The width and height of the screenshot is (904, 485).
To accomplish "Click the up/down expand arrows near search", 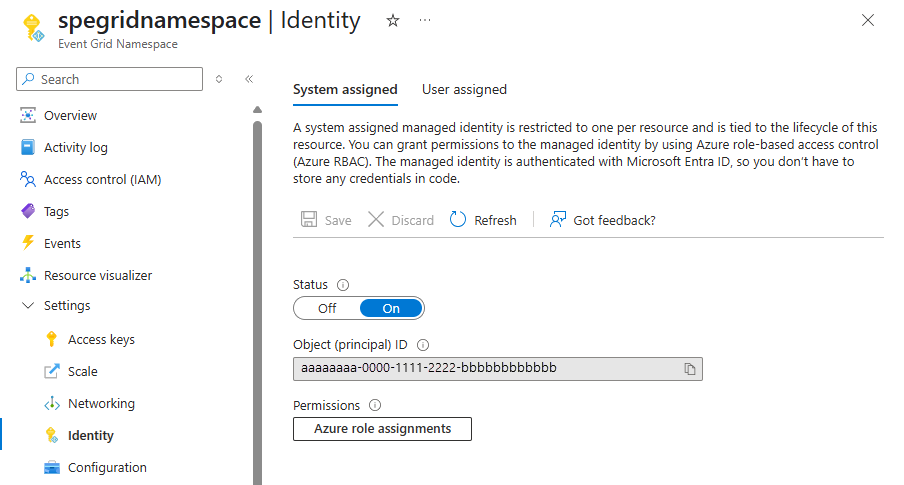I will (x=219, y=79).
